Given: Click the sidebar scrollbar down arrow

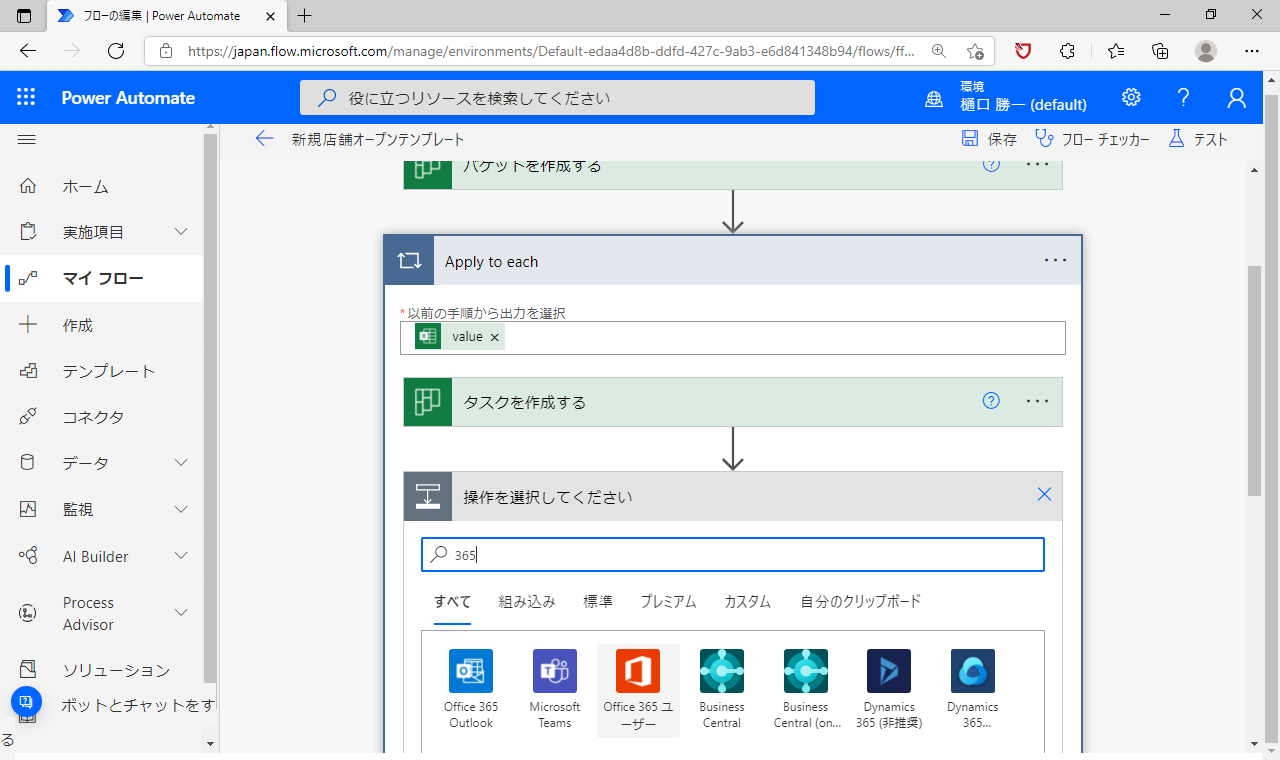Looking at the screenshot, I should click(210, 744).
